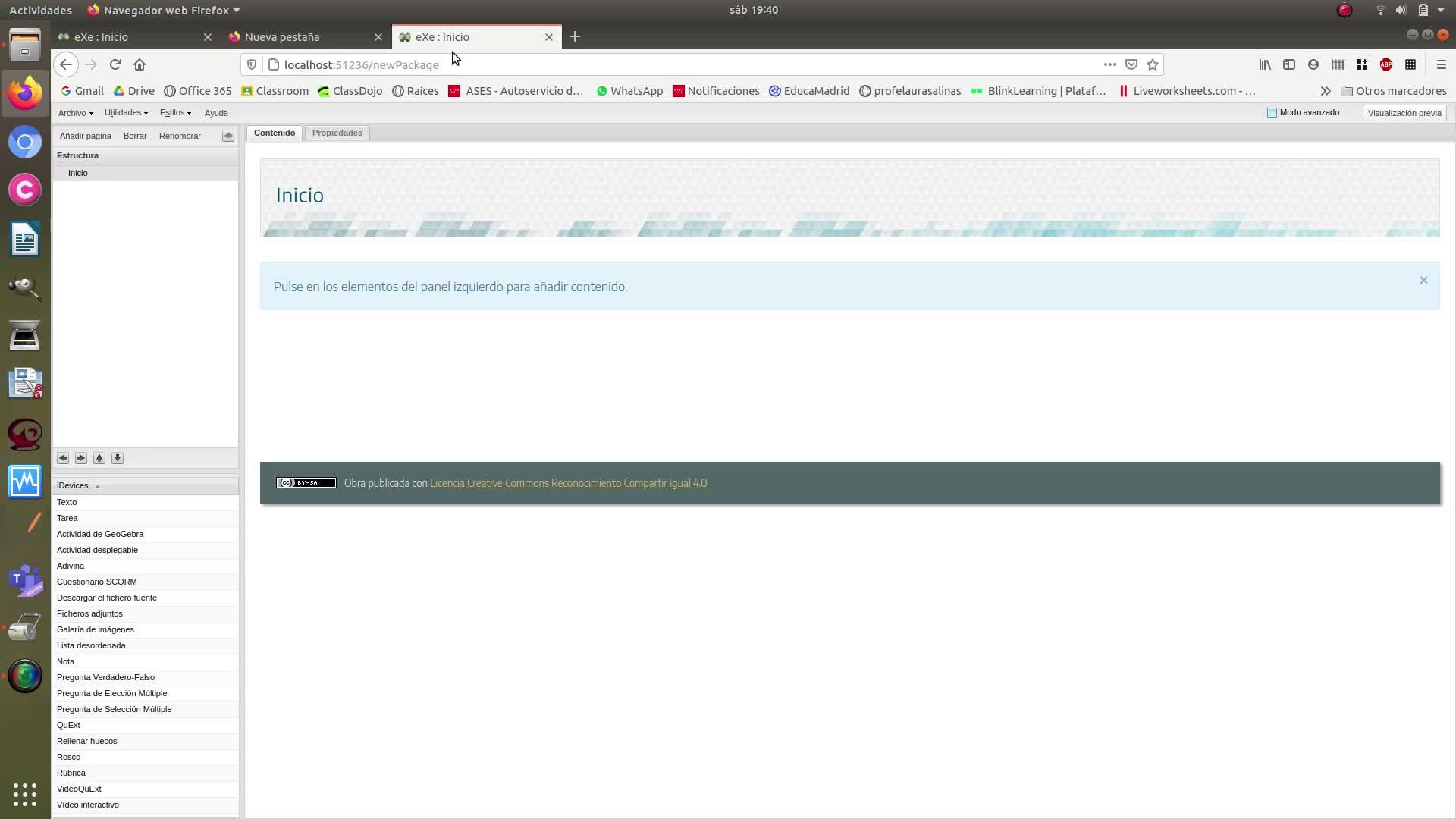The width and height of the screenshot is (1456, 819).
Task: Promote page with the left arrow button
Action: pyautogui.click(x=63, y=458)
